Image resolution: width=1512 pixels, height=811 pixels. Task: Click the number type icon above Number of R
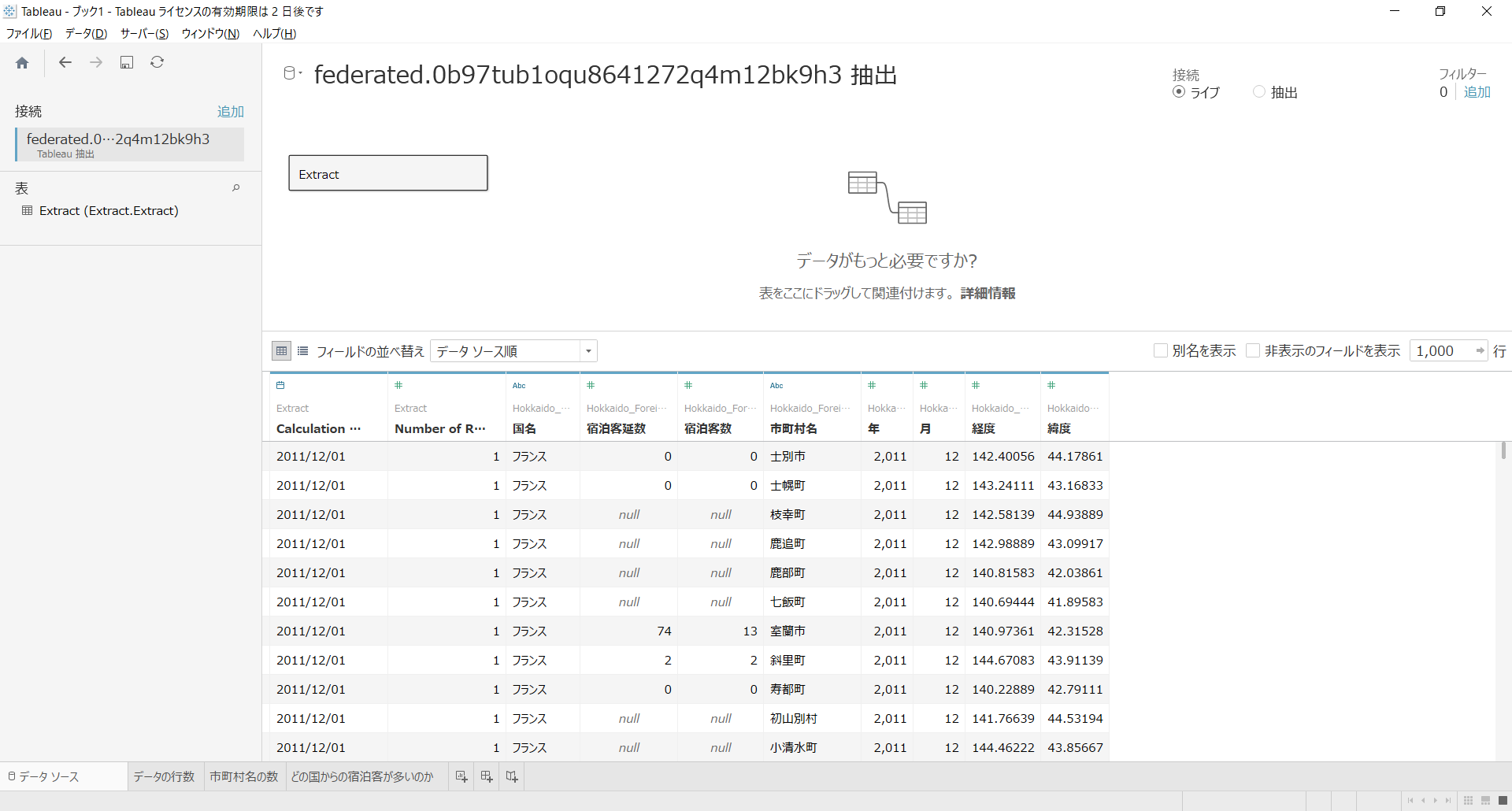398,385
